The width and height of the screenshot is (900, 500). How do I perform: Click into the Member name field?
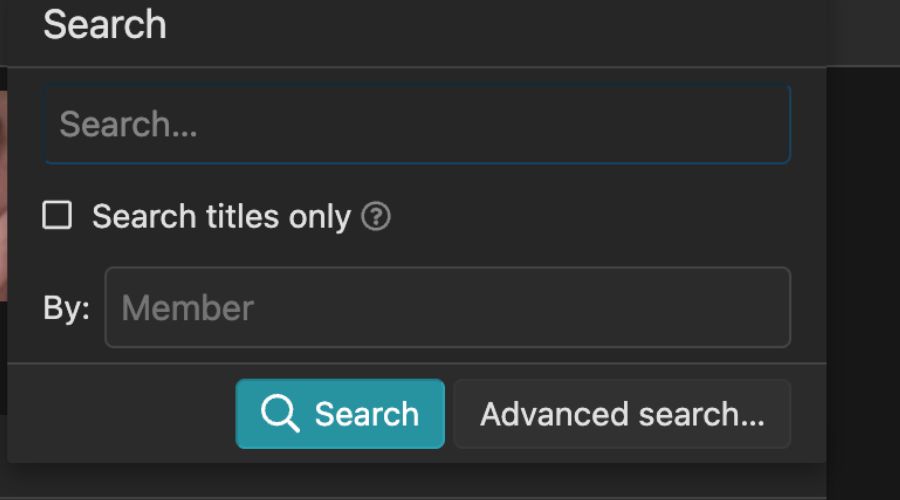pyautogui.click(x=447, y=307)
